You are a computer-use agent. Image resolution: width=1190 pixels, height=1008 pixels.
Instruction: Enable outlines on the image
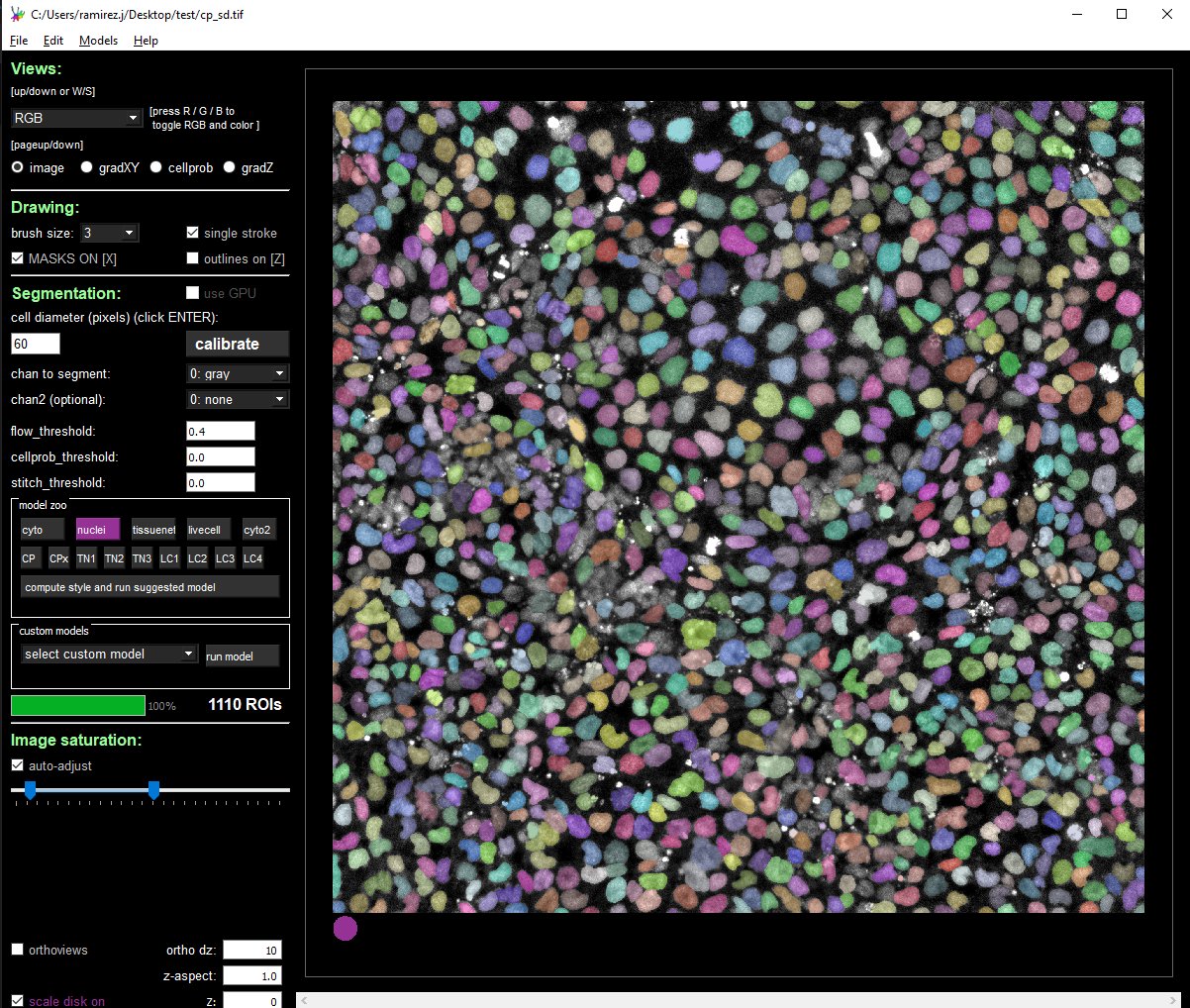tap(193, 258)
